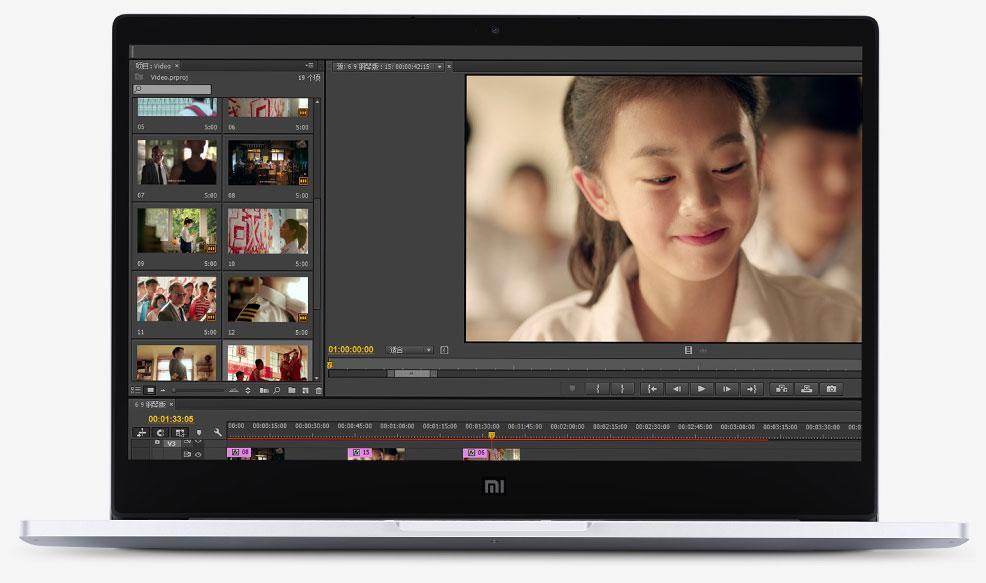Open the sort icons menu in Project panel

pyautogui.click(x=248, y=391)
